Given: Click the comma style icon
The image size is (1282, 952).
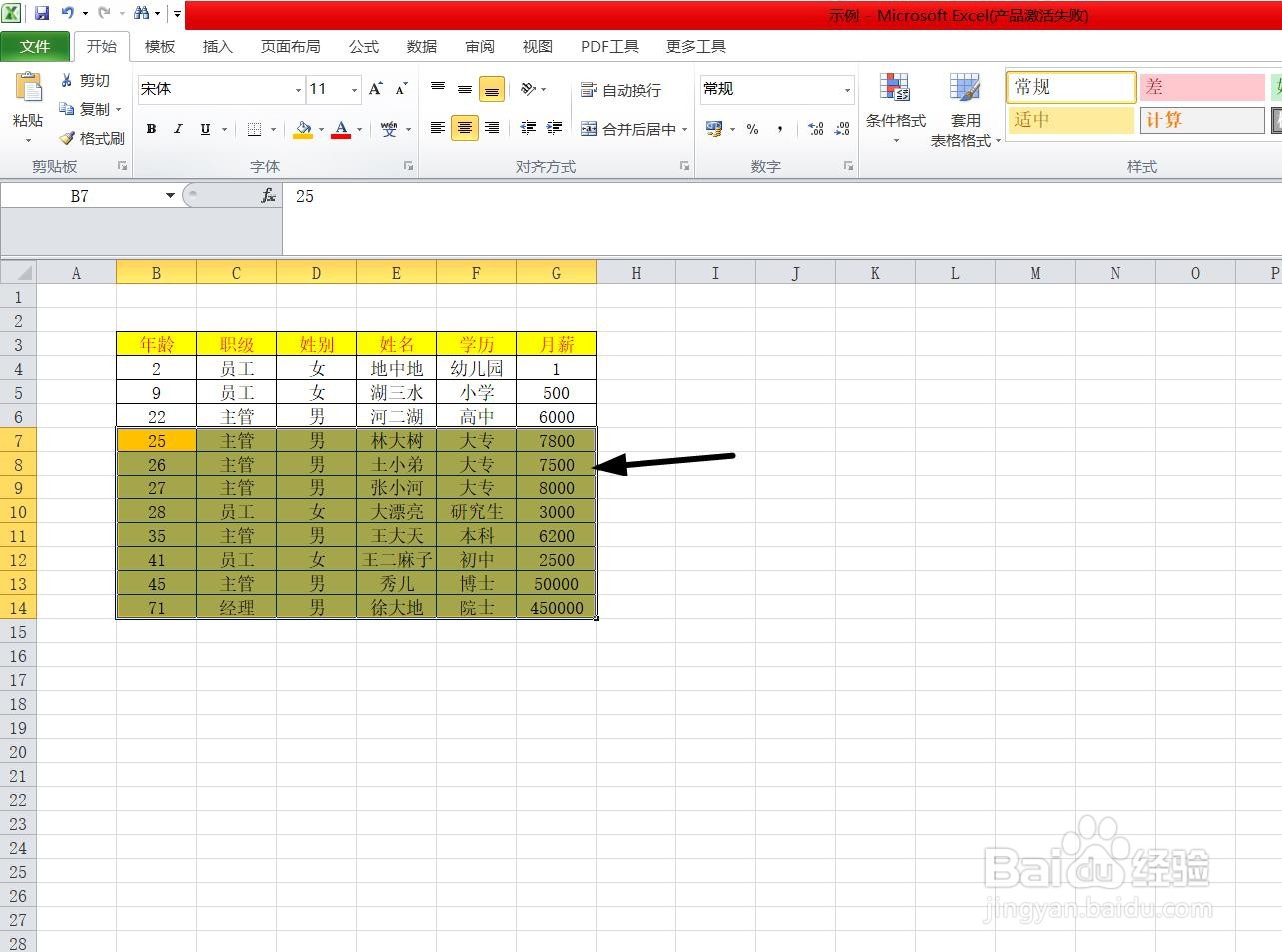Looking at the screenshot, I should click(779, 129).
